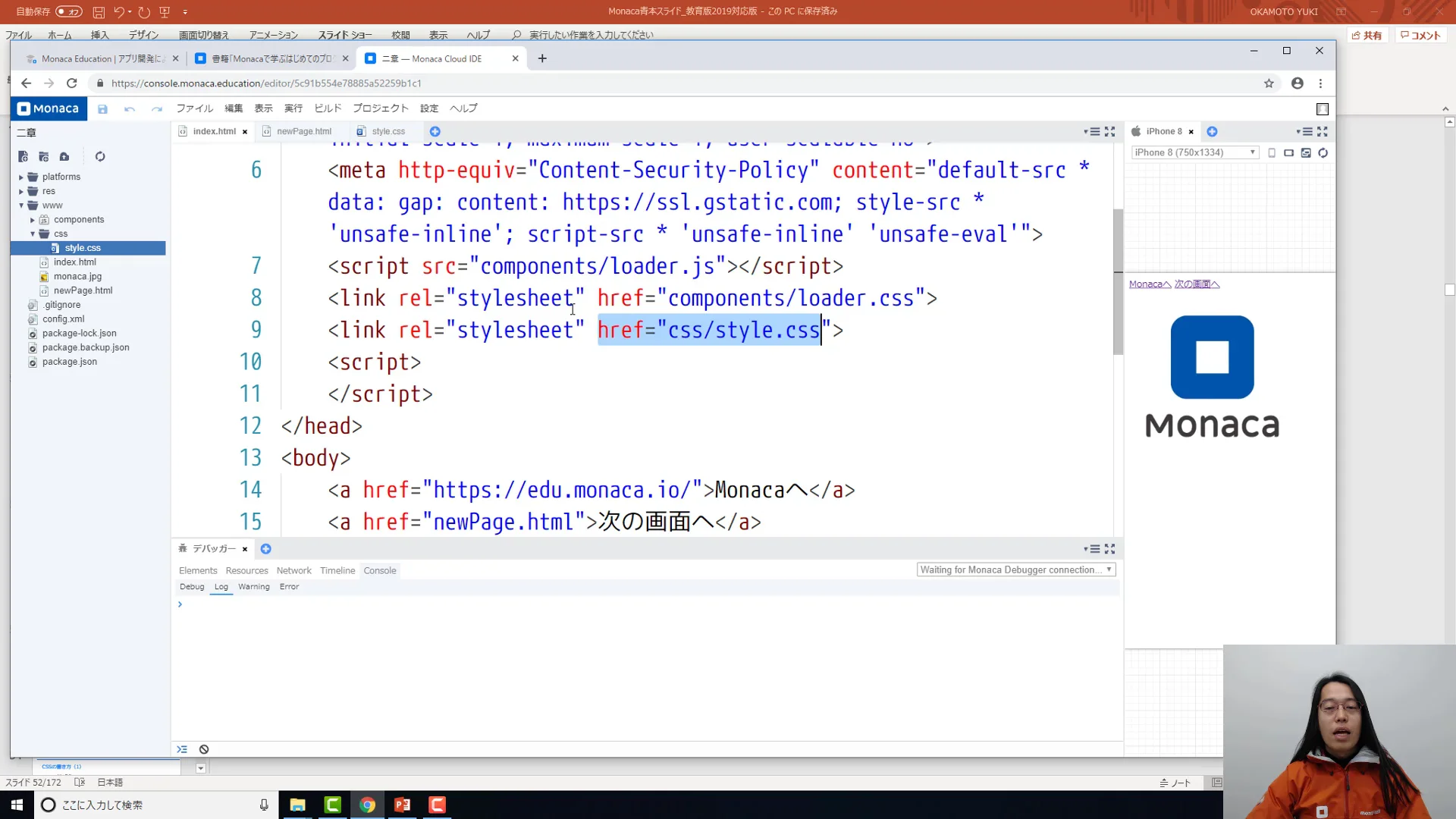
Task: Add a new debugger panel tab
Action: point(265,549)
